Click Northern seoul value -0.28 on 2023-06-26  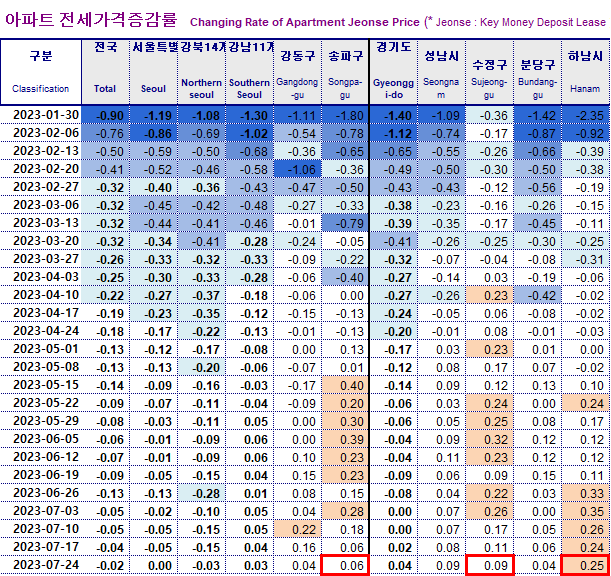(x=201, y=493)
